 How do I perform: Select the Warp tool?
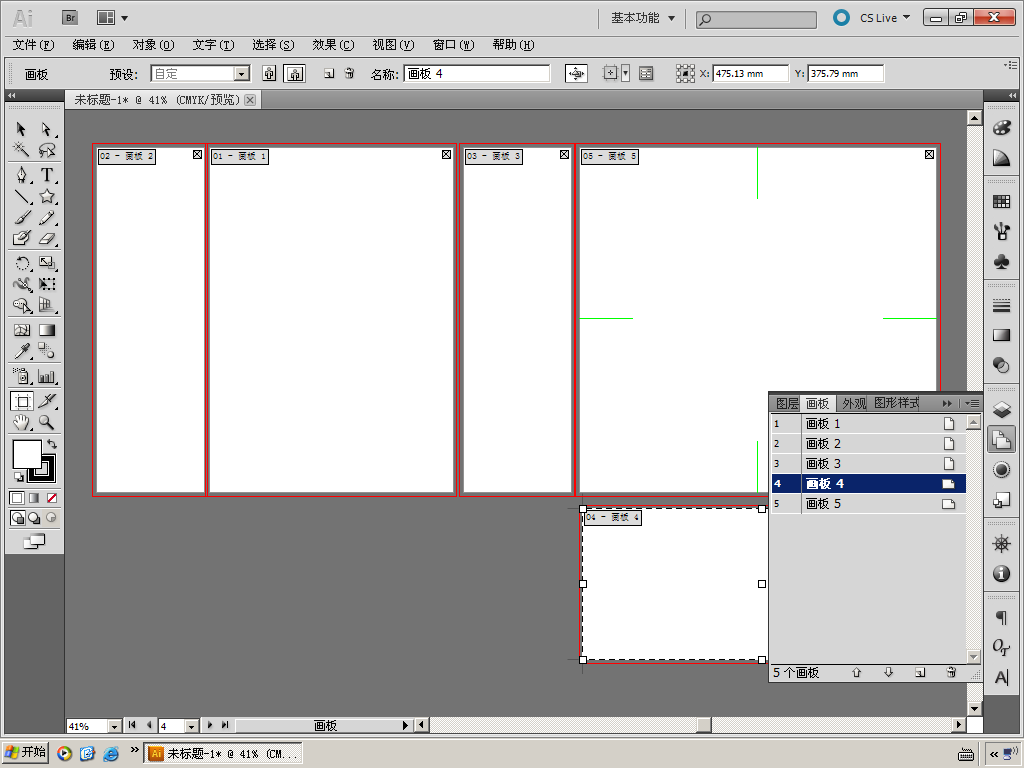pyautogui.click(x=21, y=284)
